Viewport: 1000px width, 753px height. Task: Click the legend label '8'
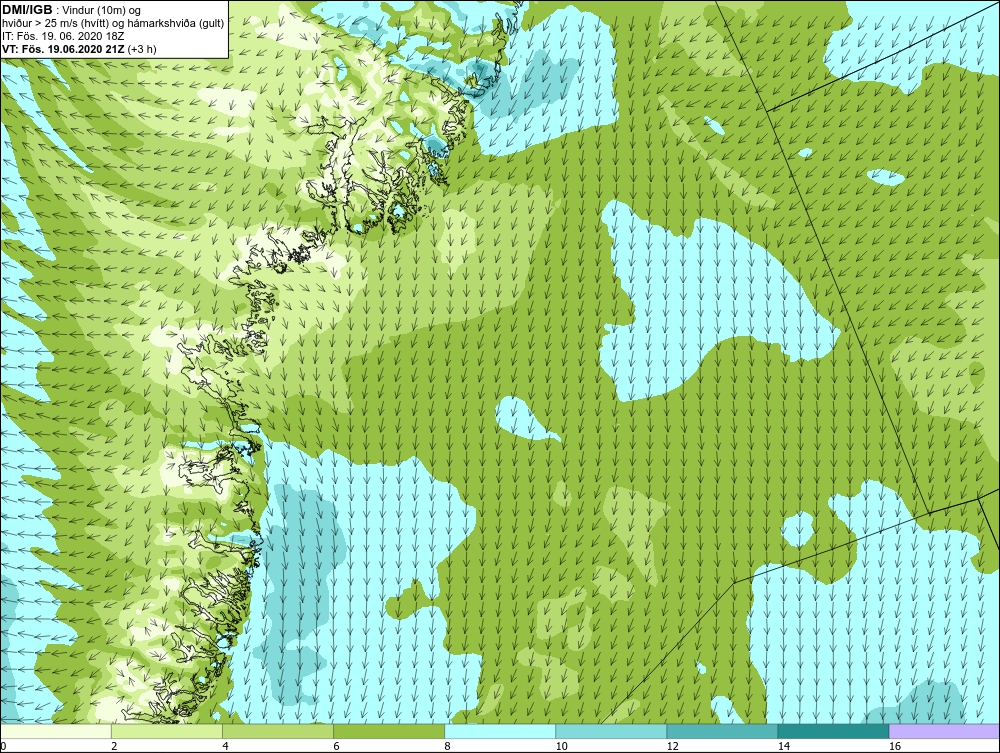[x=447, y=747]
